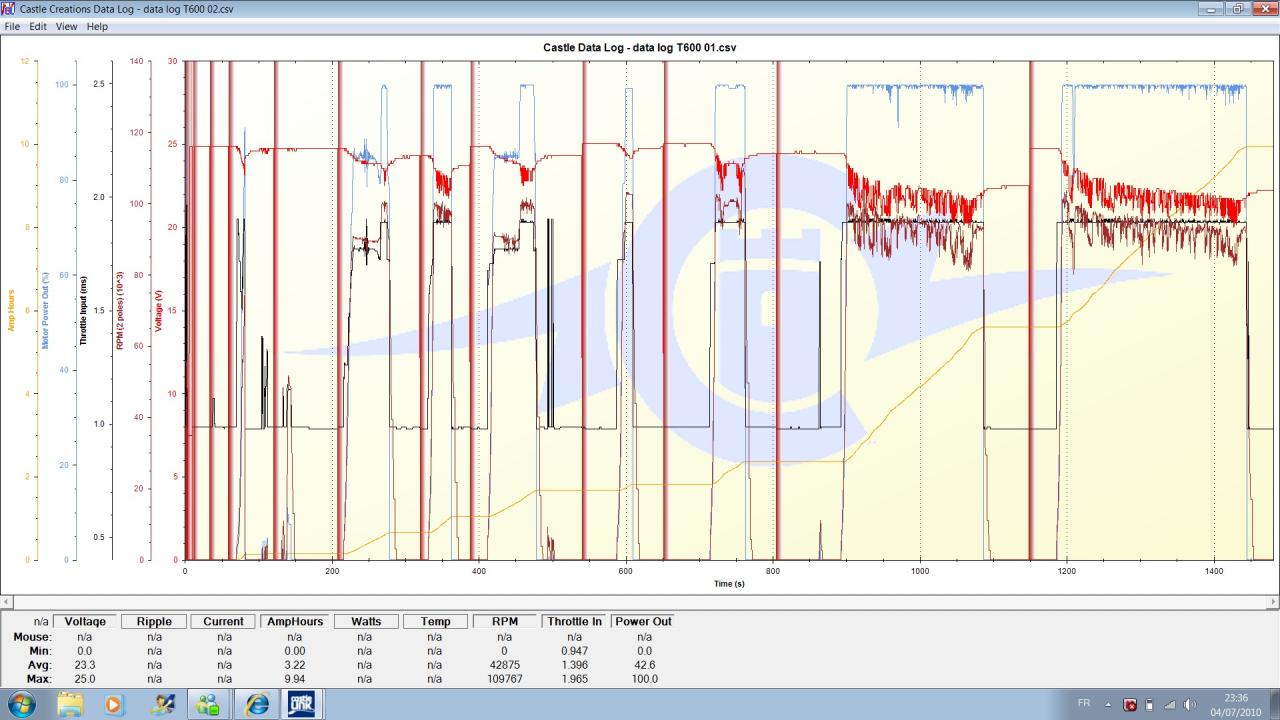Click the Avg Power Out value 42.6

[x=644, y=665]
